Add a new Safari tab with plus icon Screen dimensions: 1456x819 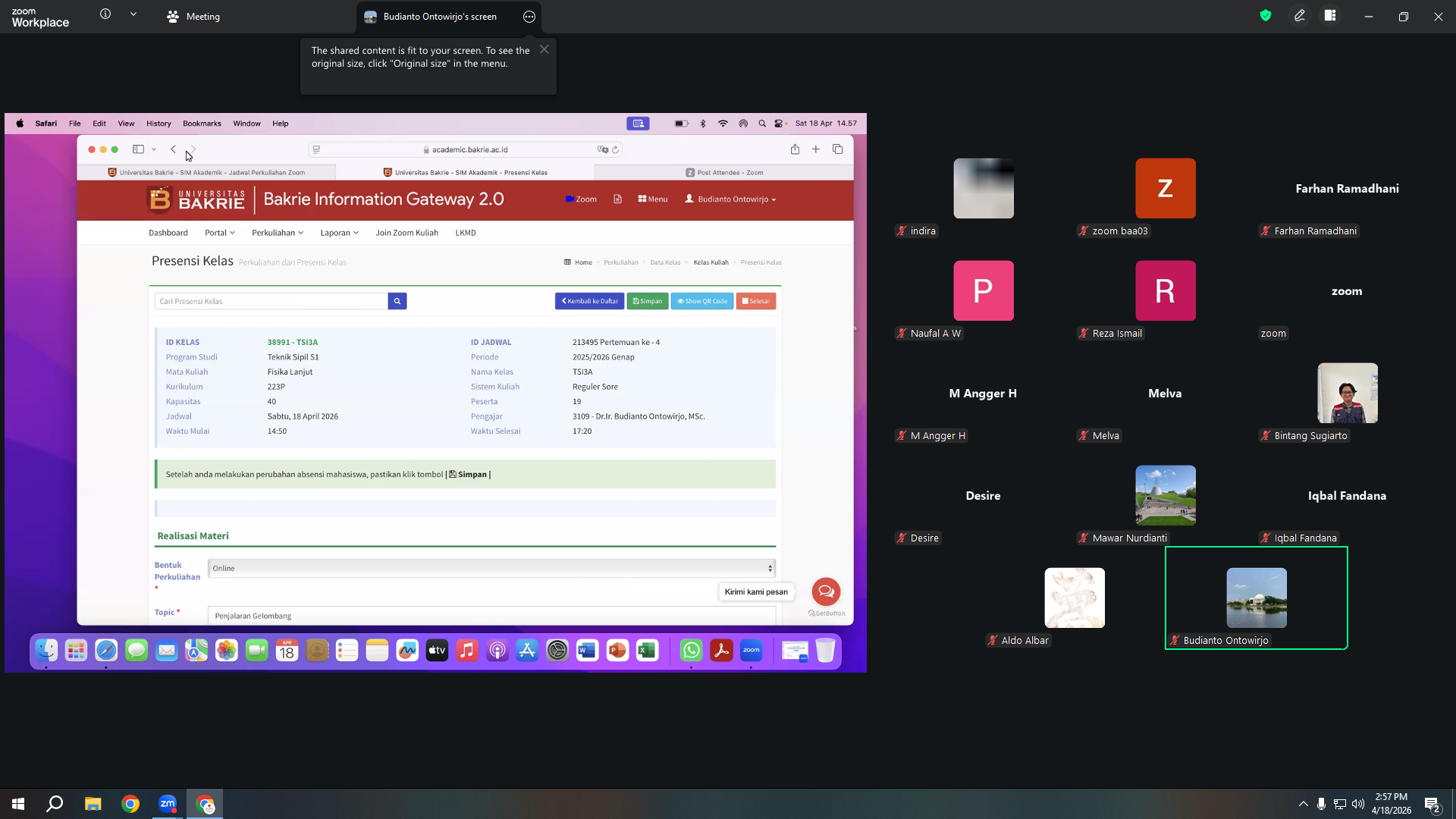click(816, 149)
